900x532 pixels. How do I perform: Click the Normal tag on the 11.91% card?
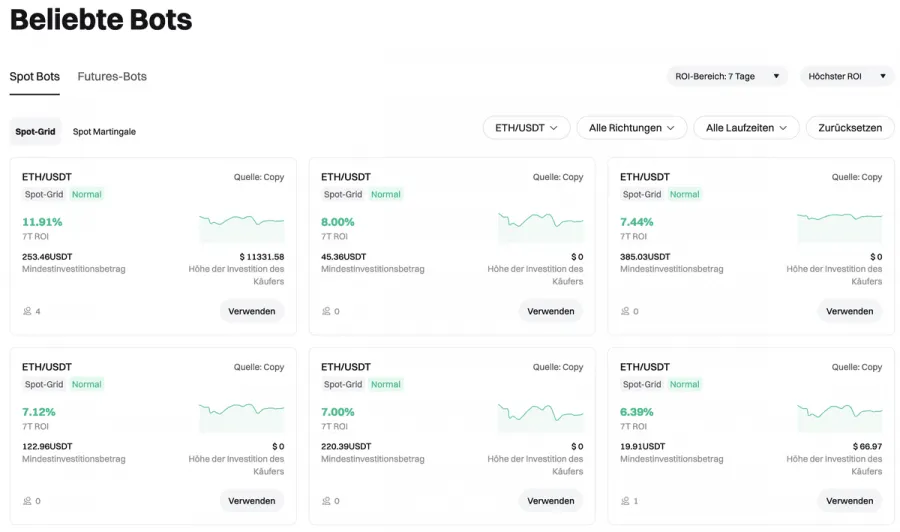point(87,195)
